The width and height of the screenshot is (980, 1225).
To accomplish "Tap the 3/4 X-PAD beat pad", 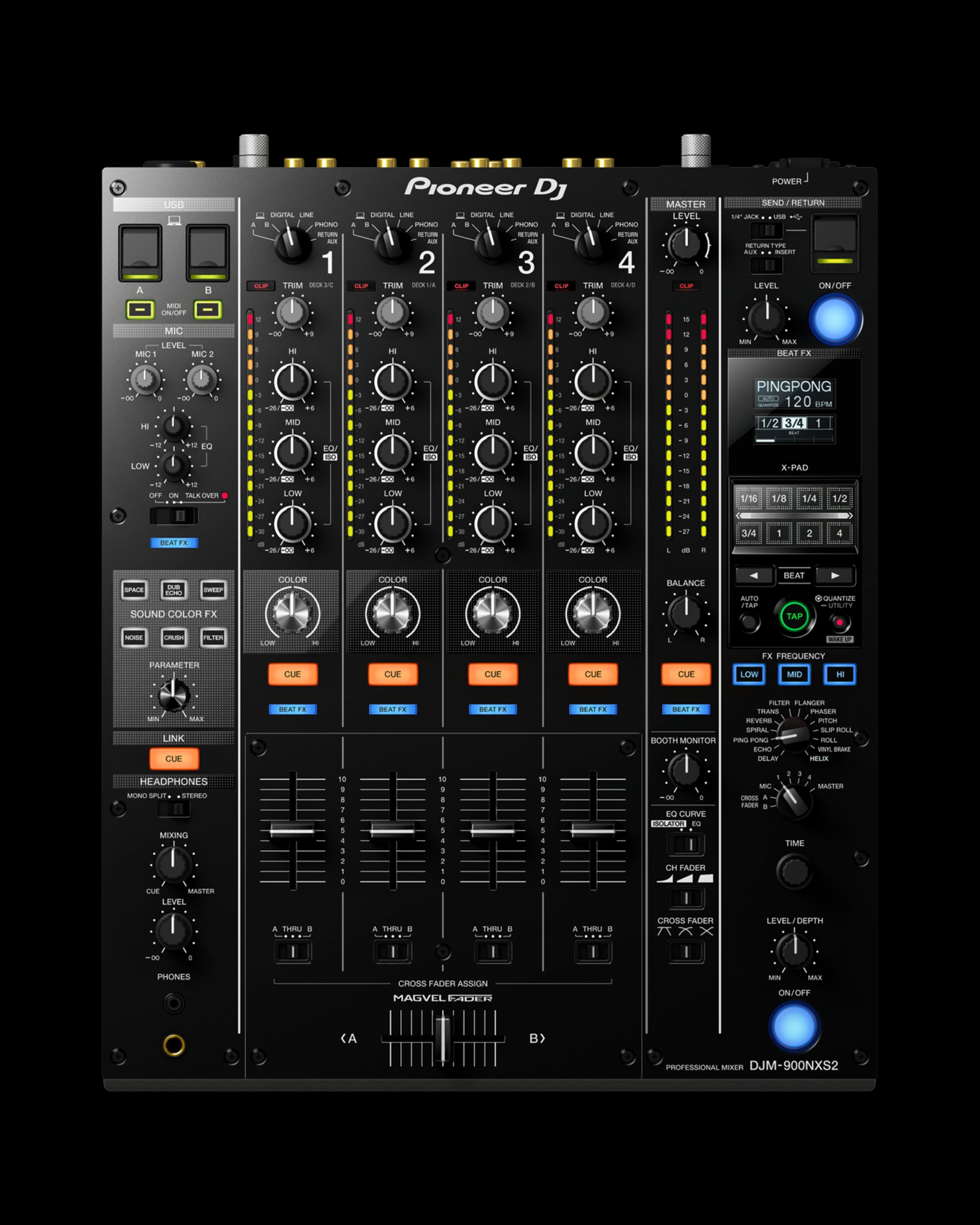I will coord(749,534).
